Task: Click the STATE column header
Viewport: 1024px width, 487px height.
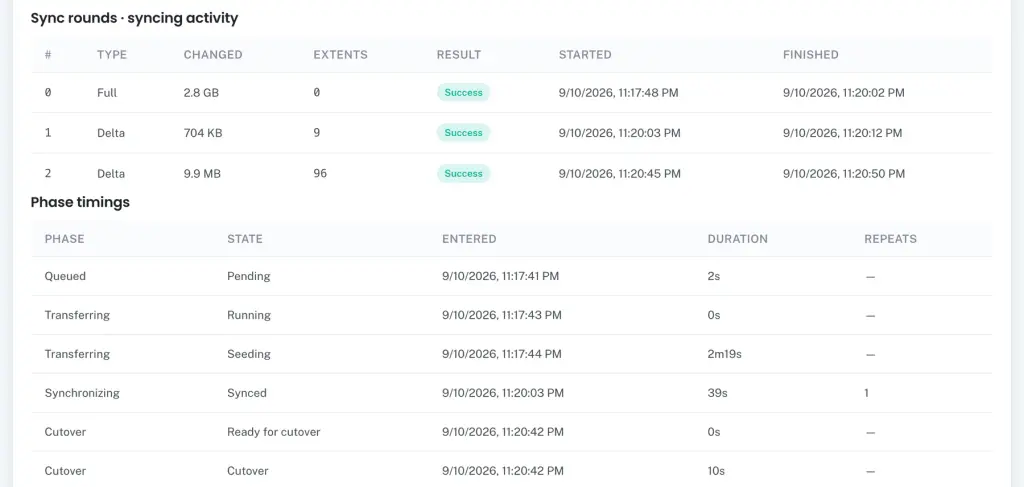Action: 245,239
